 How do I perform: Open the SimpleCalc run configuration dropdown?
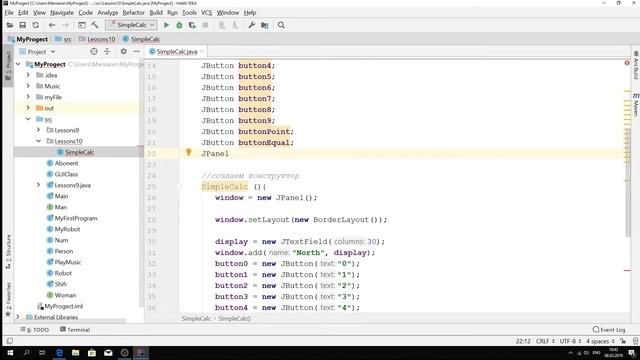pyautogui.click(x=131, y=25)
